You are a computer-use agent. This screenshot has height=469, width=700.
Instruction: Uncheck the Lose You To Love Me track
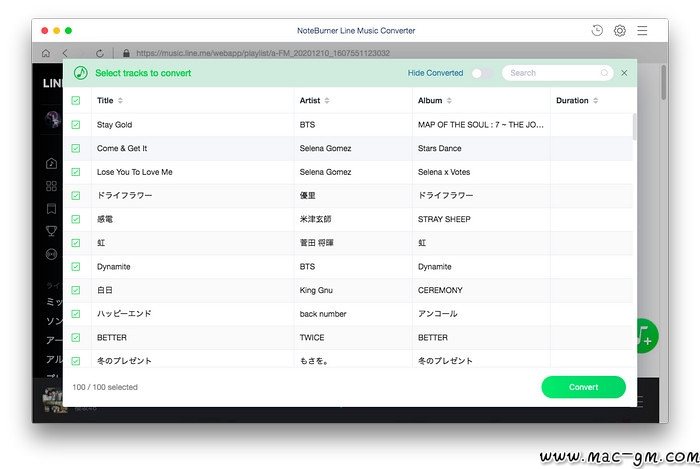[x=76, y=172]
